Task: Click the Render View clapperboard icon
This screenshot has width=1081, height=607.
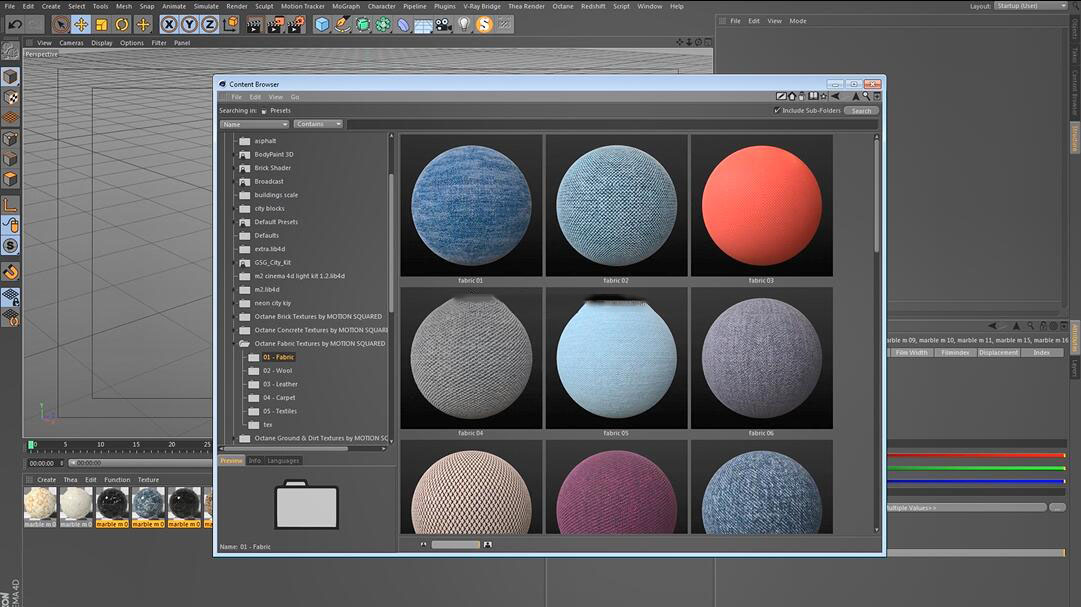Action: click(254, 26)
